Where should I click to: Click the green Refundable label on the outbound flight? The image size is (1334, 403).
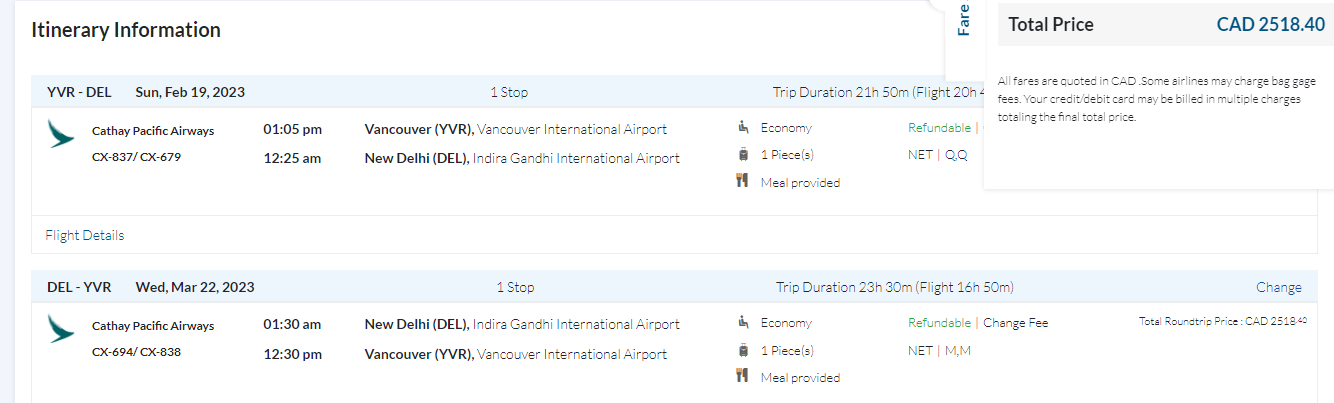tap(939, 127)
